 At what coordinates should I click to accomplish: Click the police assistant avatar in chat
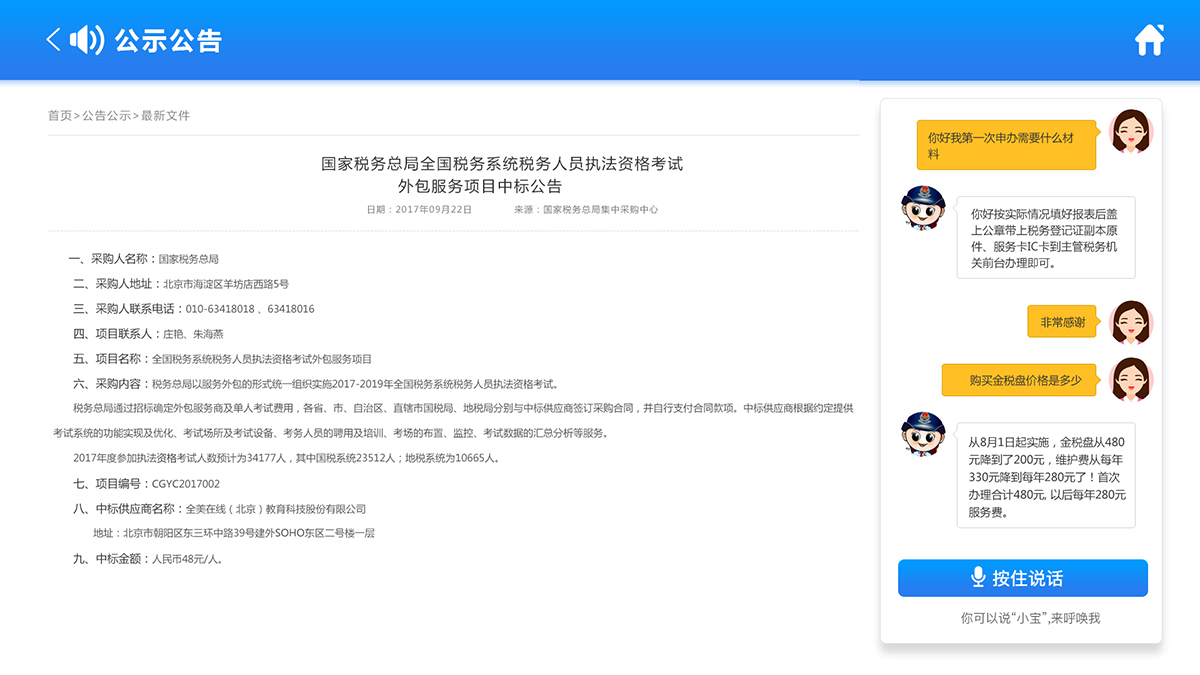coord(925,208)
